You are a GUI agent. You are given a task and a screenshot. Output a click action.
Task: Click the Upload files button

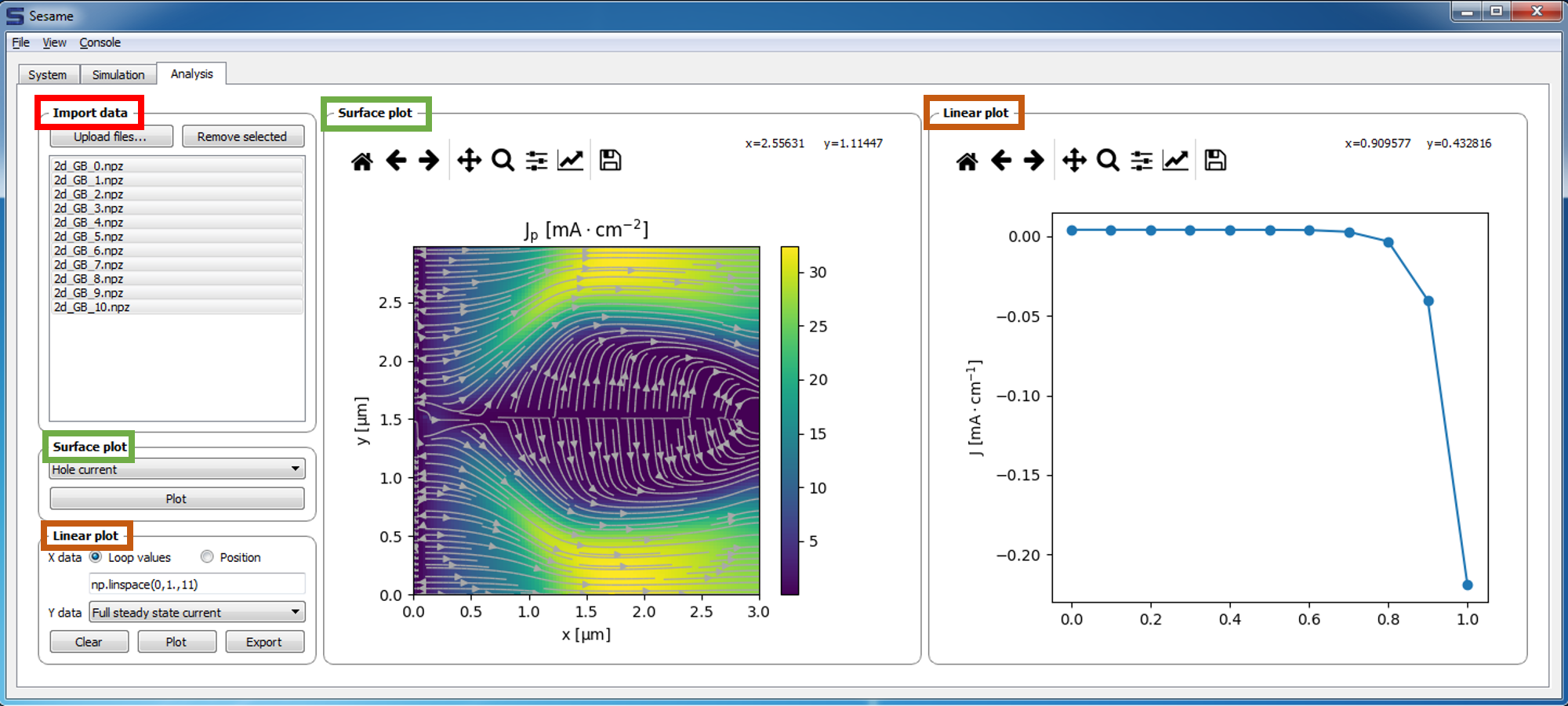[x=111, y=136]
